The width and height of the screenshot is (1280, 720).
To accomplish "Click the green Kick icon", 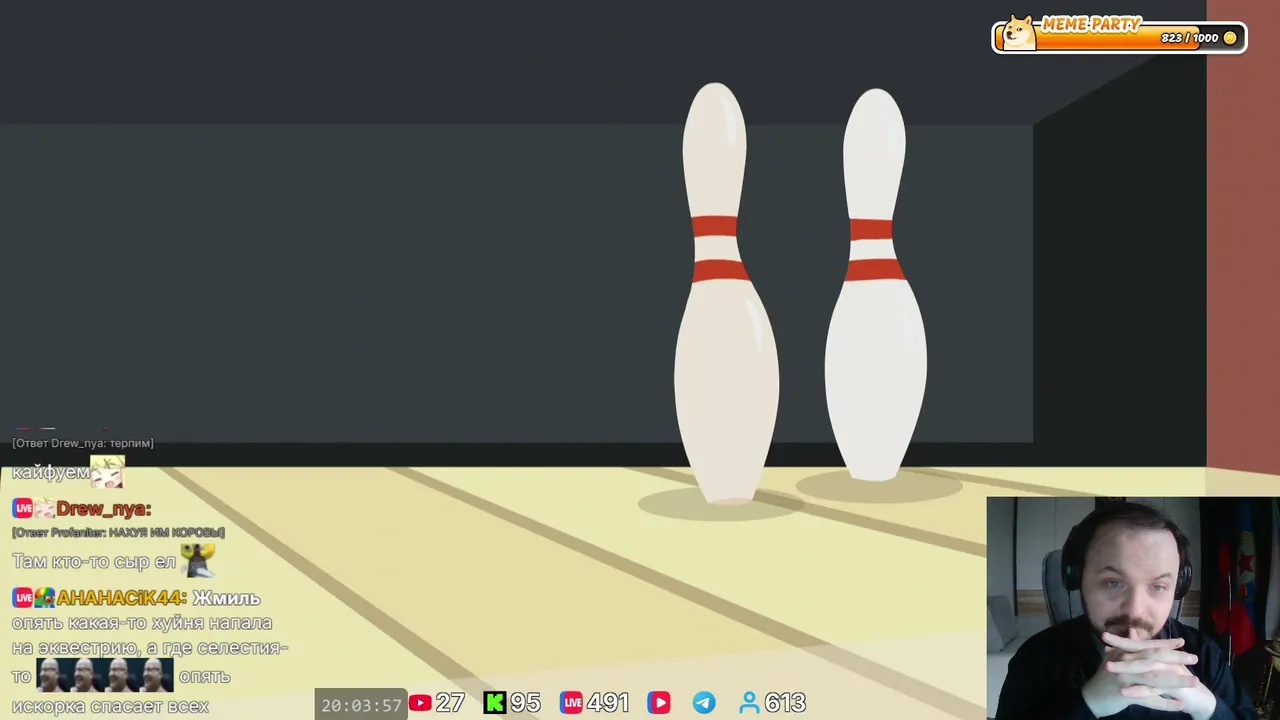I will (494, 703).
